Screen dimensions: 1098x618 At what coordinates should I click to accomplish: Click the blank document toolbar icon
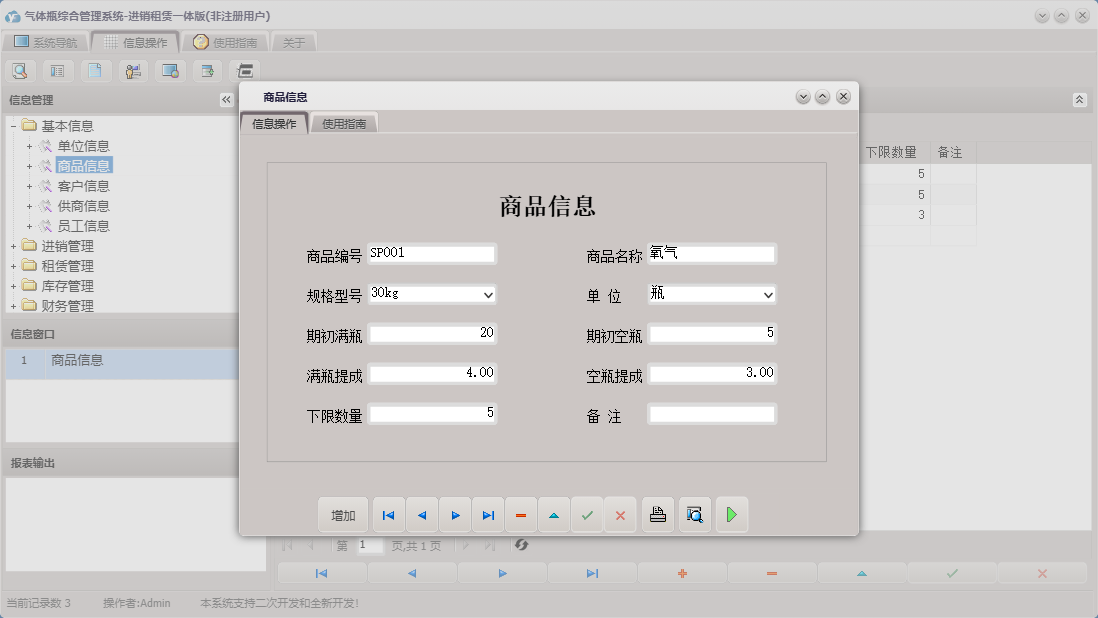[95, 71]
